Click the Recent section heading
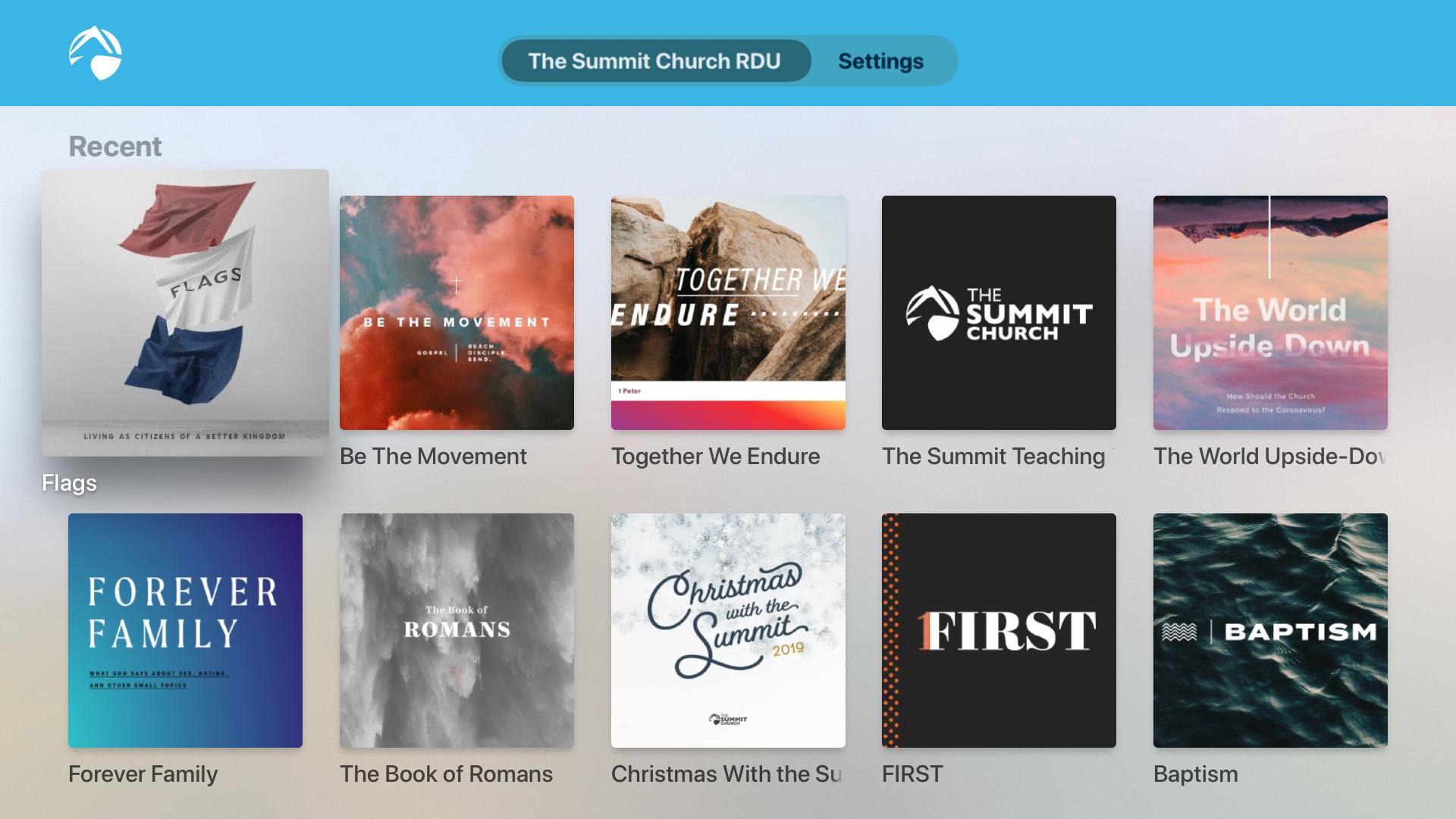The height and width of the screenshot is (819, 1456). tap(115, 146)
